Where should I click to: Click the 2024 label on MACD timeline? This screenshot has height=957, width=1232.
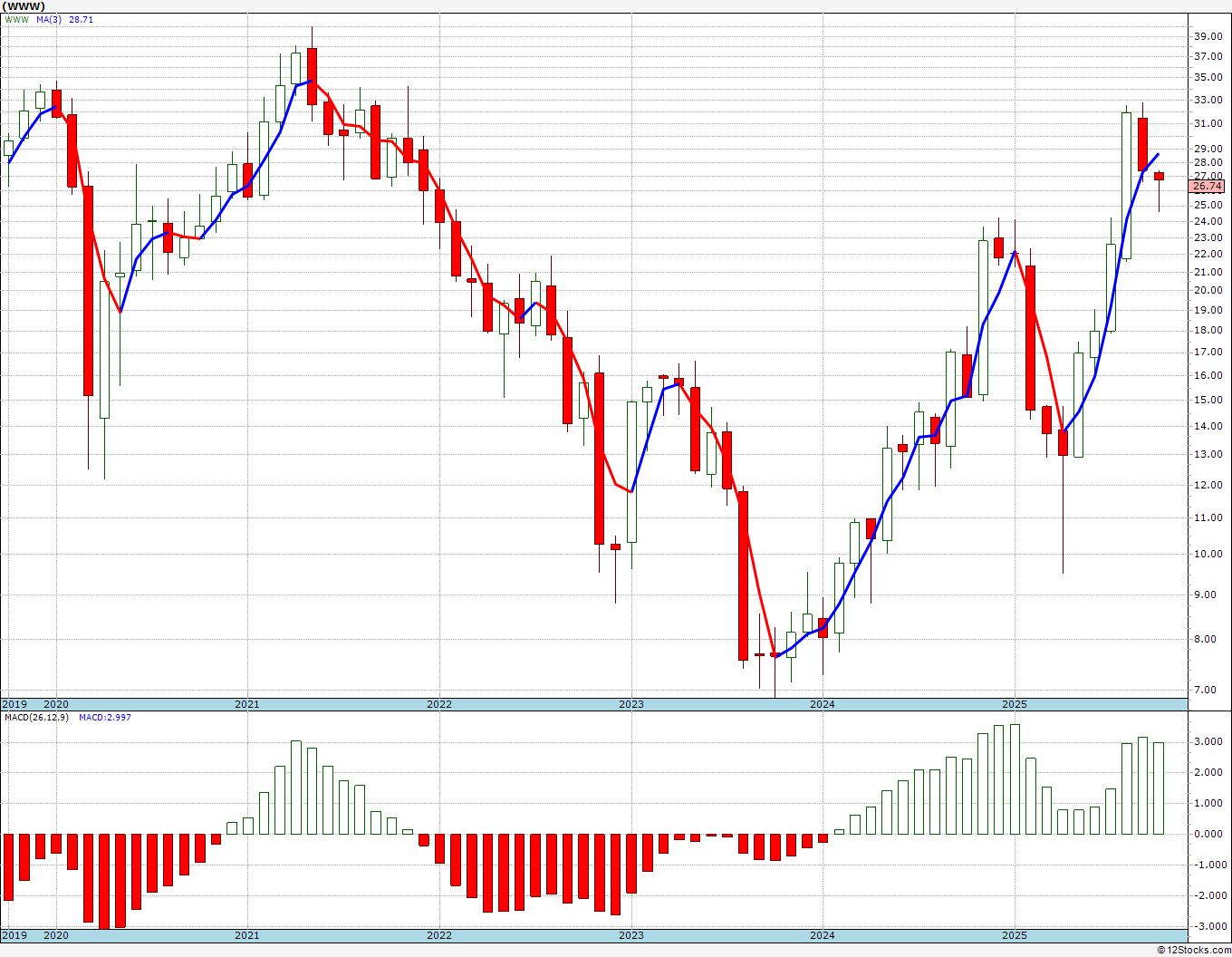point(822,935)
